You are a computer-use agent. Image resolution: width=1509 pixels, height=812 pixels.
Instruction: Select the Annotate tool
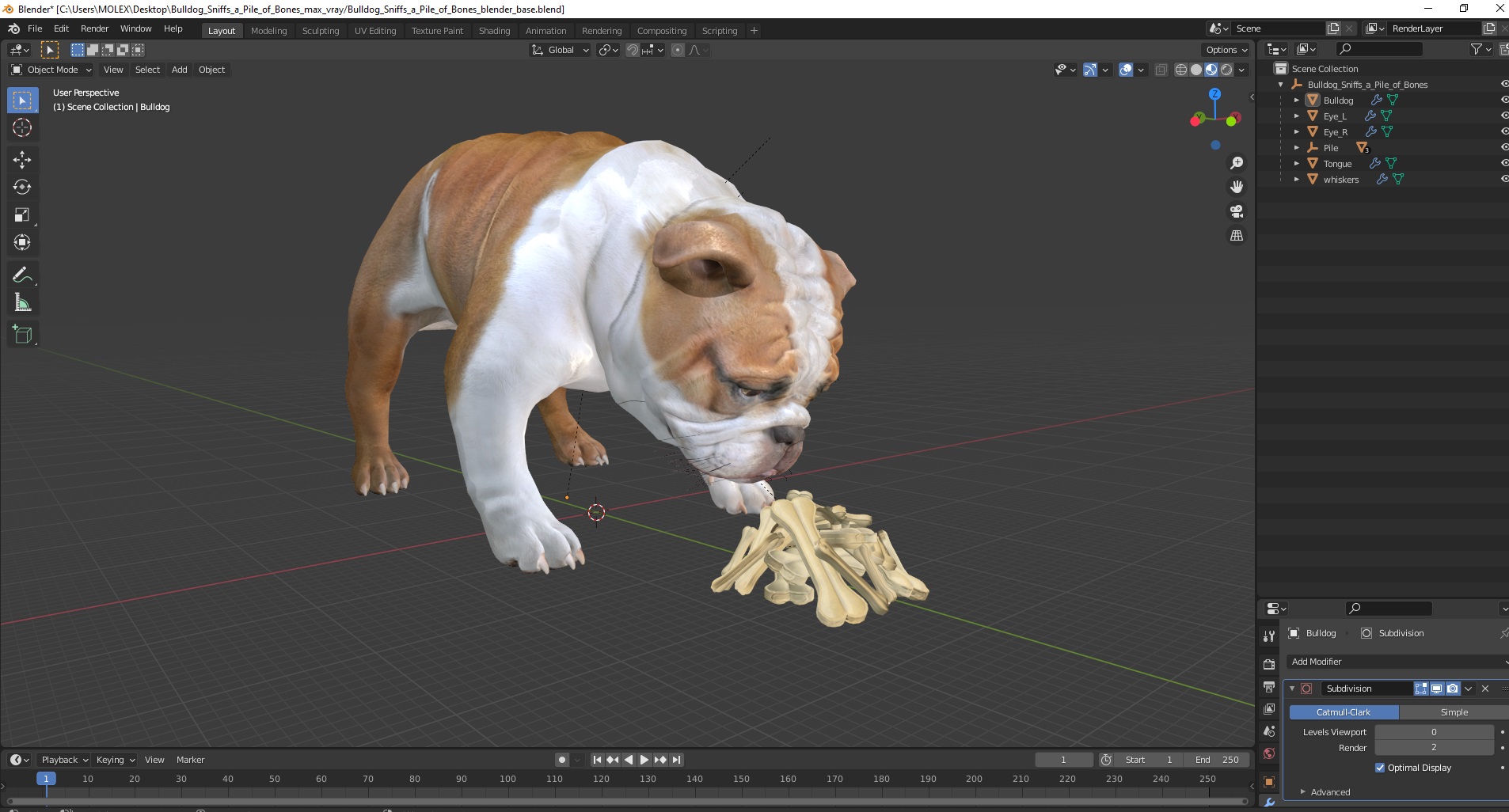click(x=22, y=275)
